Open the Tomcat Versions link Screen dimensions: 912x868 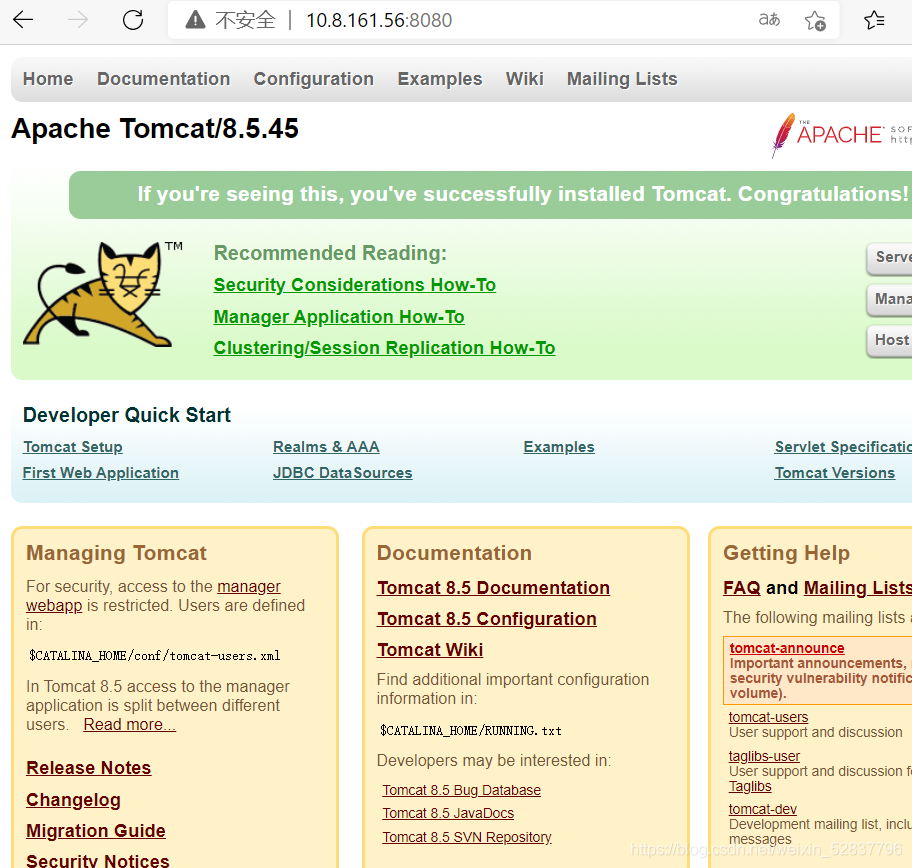coord(835,473)
